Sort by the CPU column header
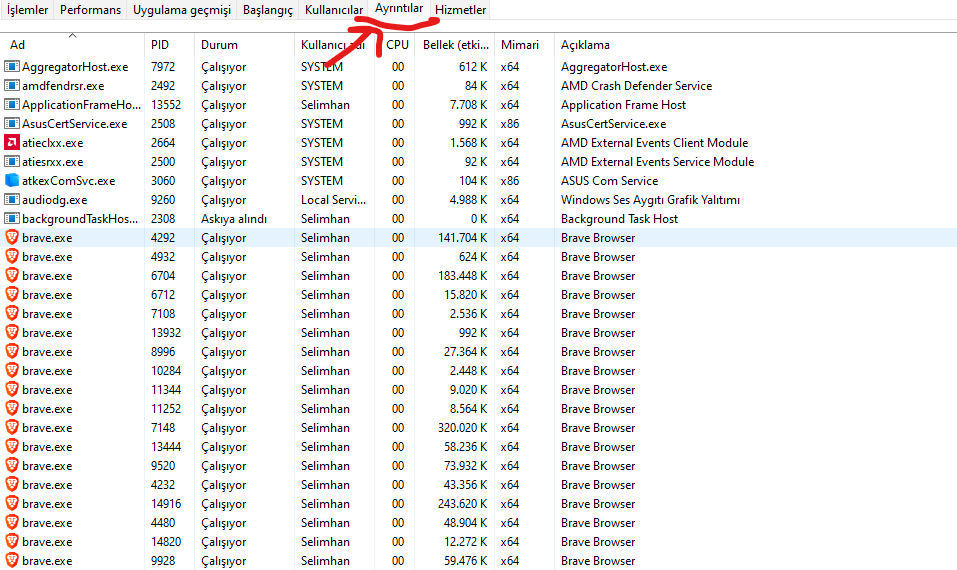 (397, 45)
